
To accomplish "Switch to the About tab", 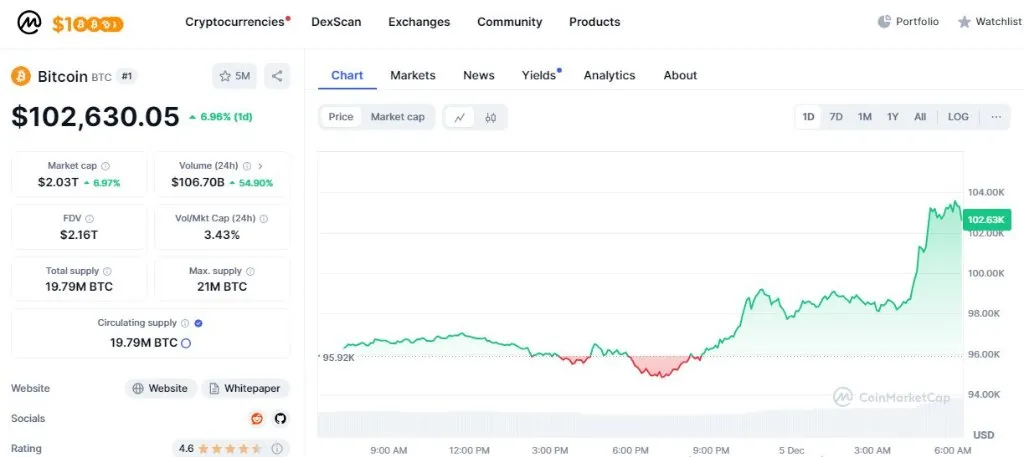I will tap(680, 76).
